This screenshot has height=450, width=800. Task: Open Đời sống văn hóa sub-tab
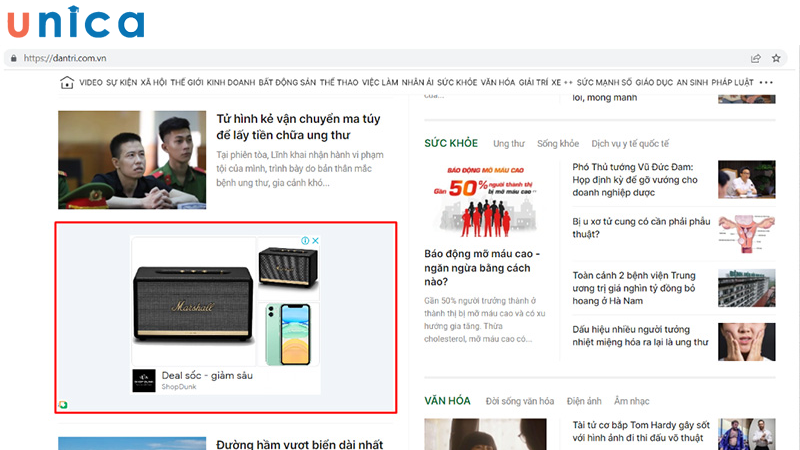coord(519,402)
